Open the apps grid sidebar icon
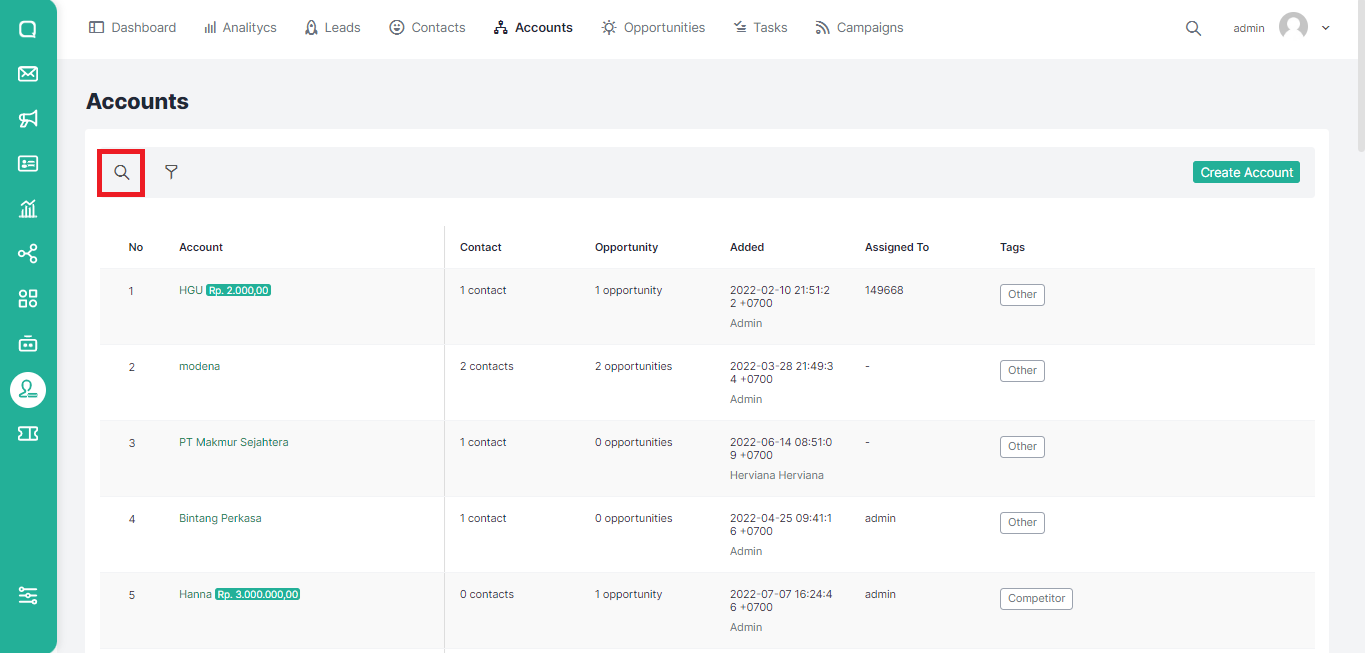This screenshot has width=1365, height=653. pyautogui.click(x=28, y=299)
